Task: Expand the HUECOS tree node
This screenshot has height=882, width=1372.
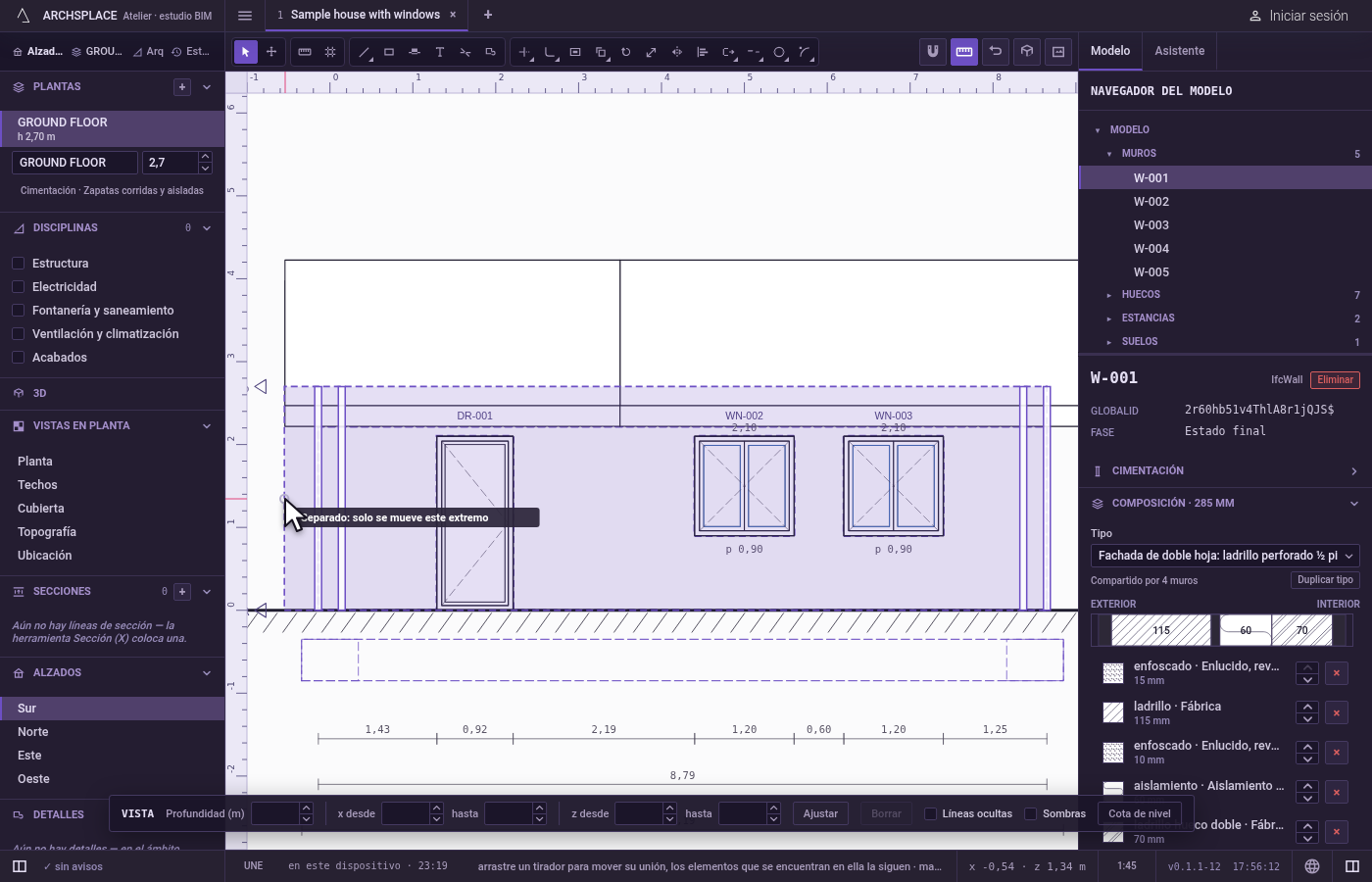Action: (x=1109, y=295)
